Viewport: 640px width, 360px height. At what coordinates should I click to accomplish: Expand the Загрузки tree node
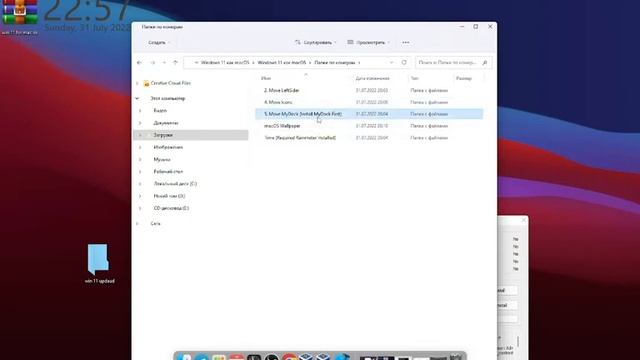point(140,135)
